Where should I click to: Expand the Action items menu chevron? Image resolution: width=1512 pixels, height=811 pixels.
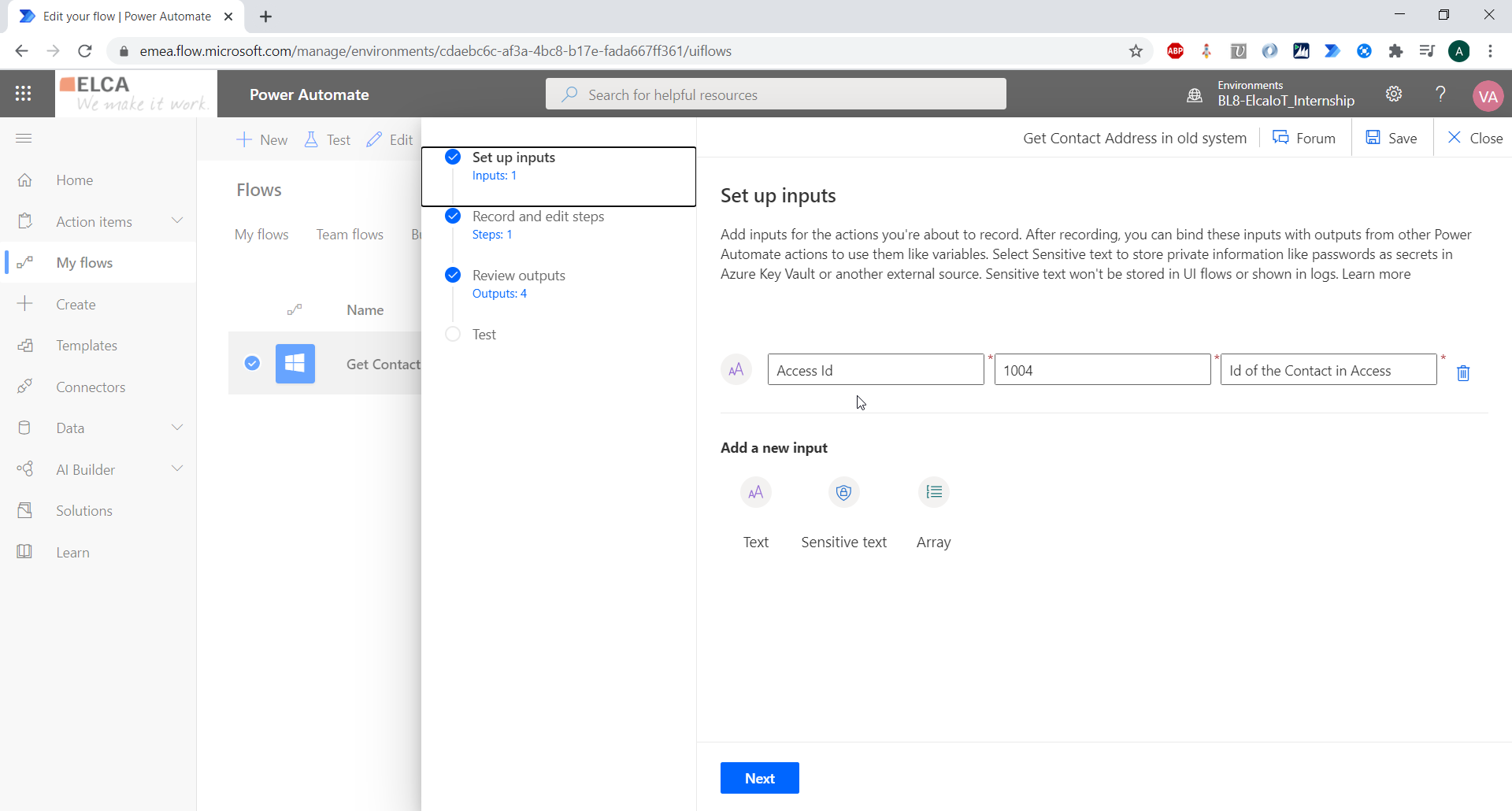tap(177, 220)
